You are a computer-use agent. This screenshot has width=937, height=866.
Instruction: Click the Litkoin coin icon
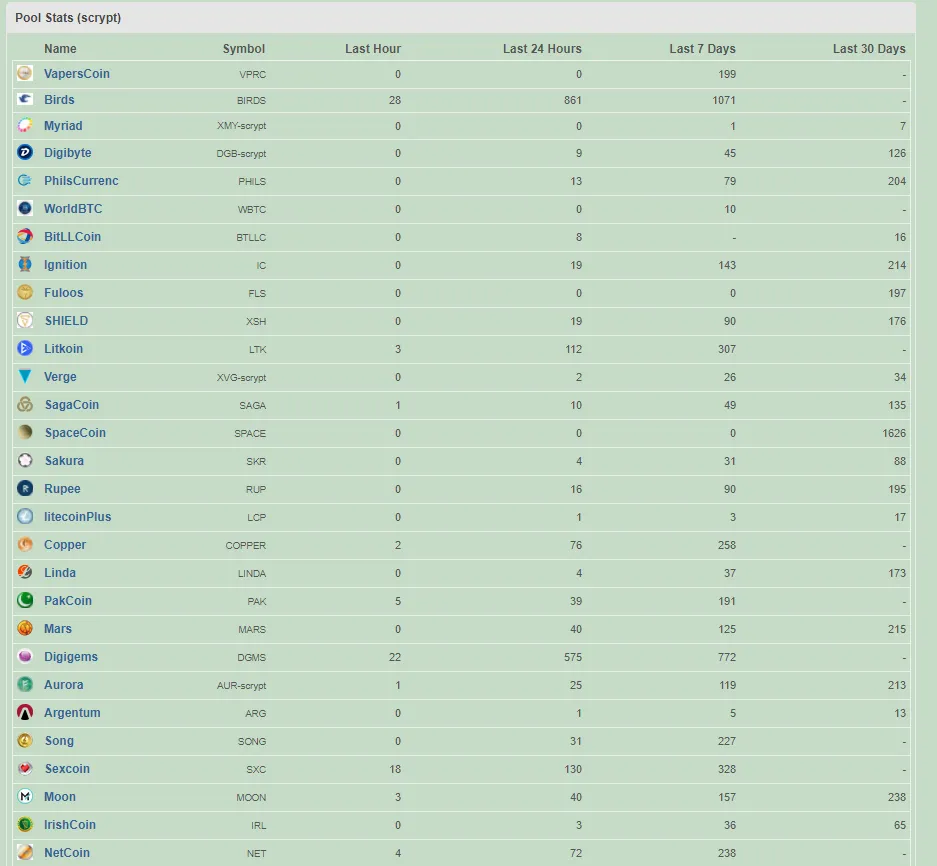point(25,348)
